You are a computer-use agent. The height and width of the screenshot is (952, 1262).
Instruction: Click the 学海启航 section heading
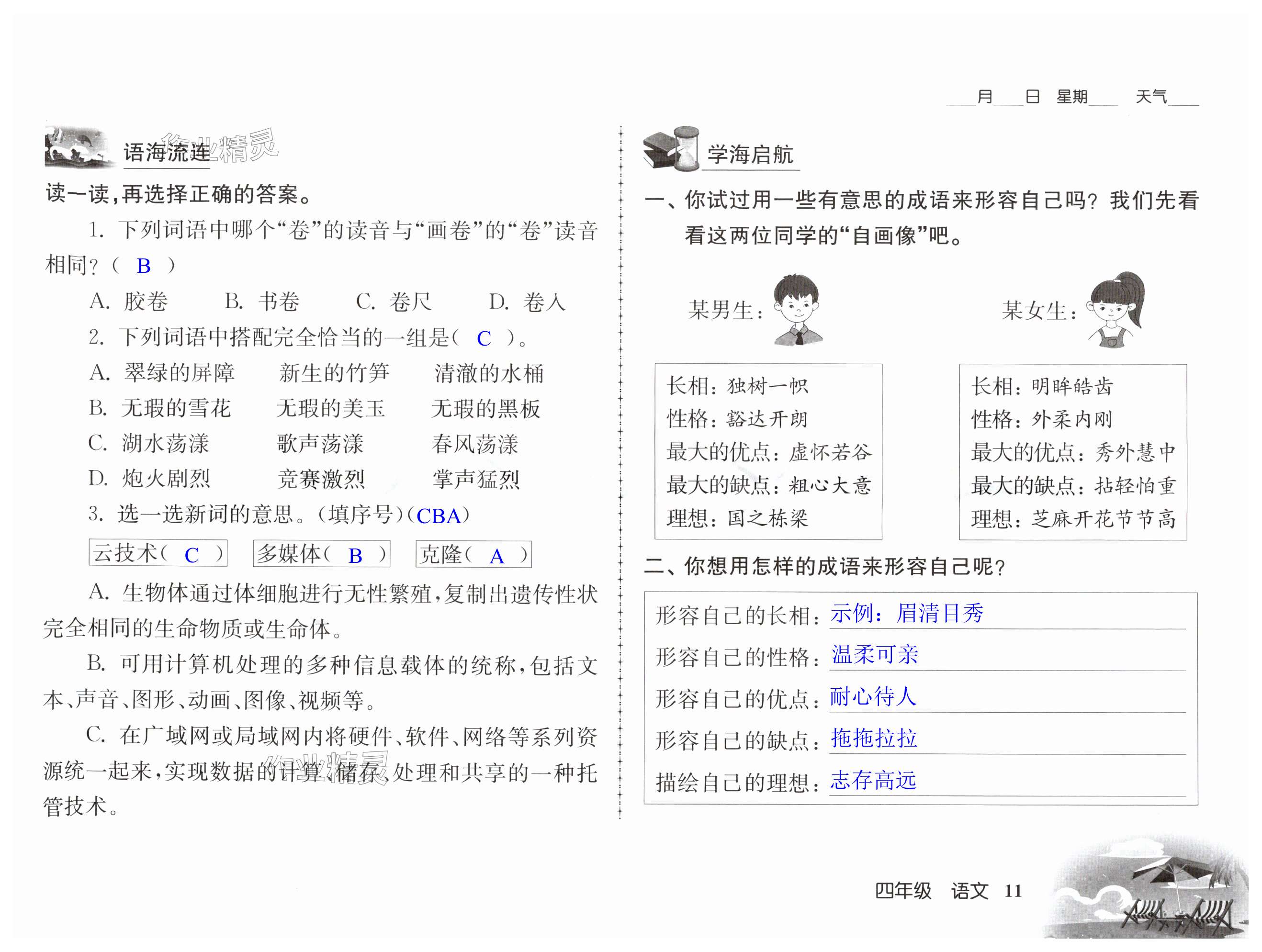[x=750, y=155]
